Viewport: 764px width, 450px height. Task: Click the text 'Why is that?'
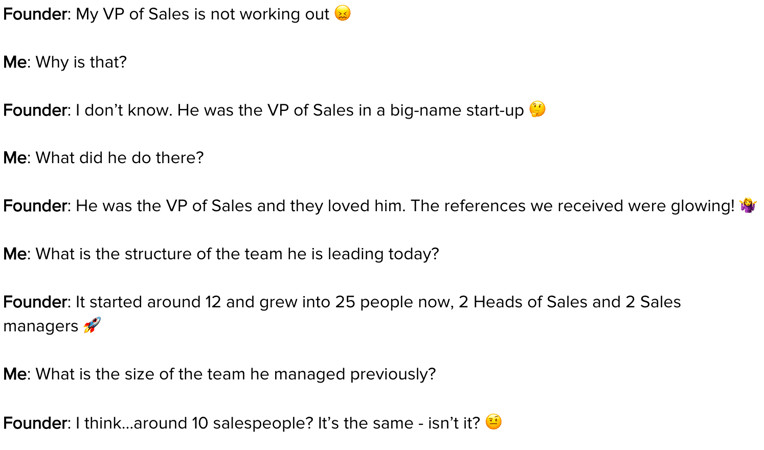(81, 62)
